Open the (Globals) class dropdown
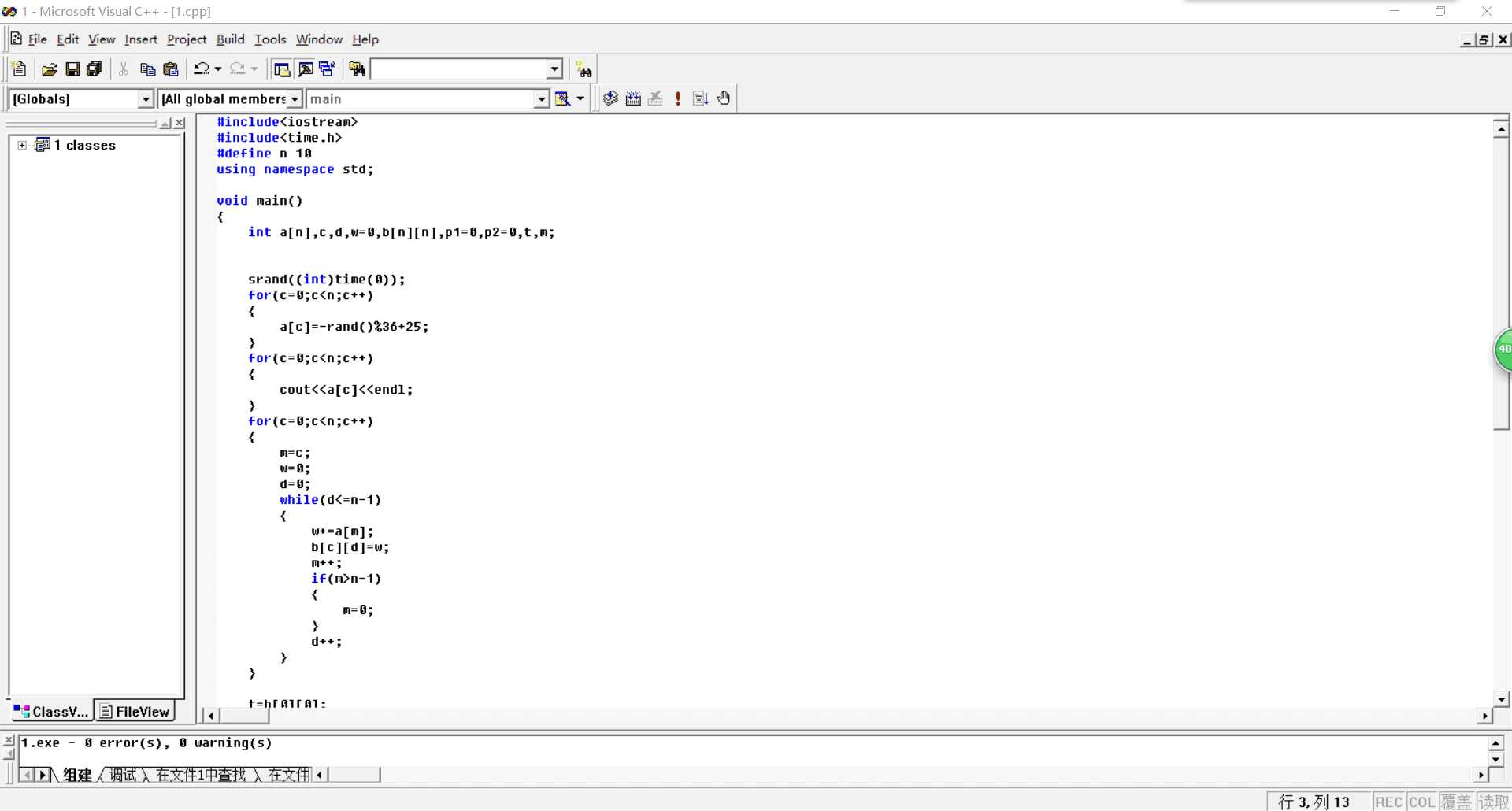 146,98
